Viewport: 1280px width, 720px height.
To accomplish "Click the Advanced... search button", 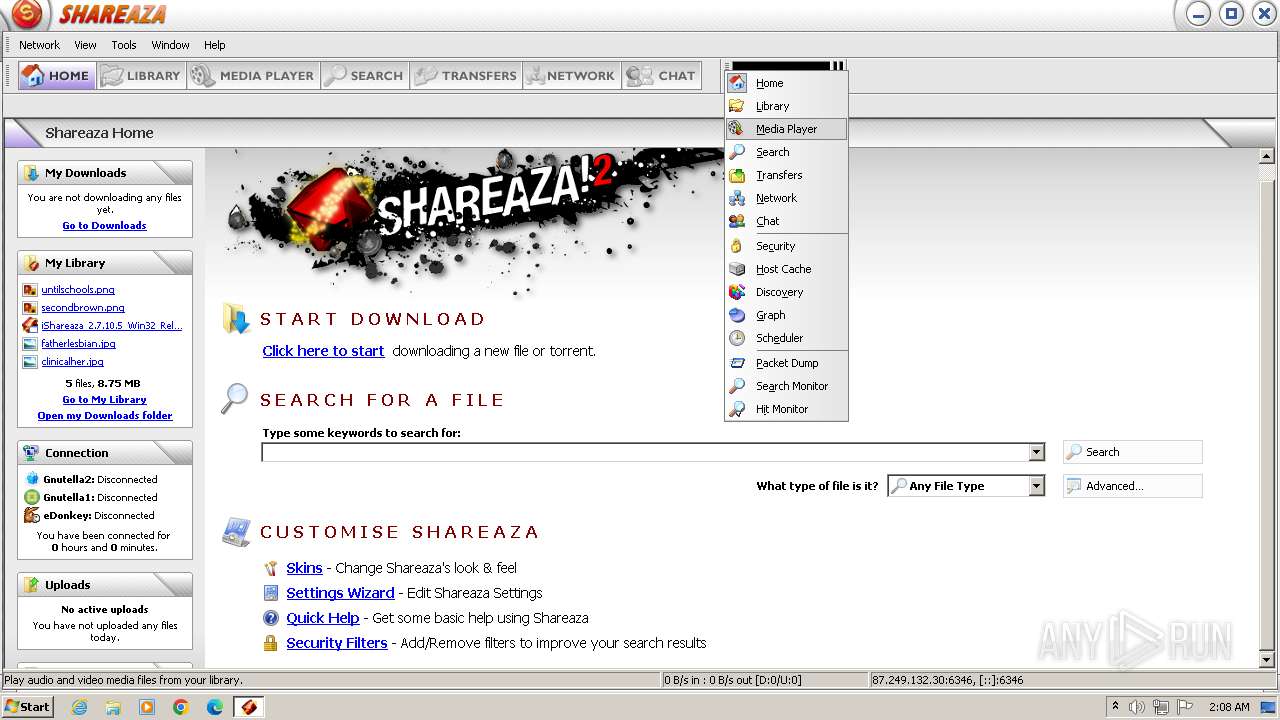I will click(x=1132, y=486).
